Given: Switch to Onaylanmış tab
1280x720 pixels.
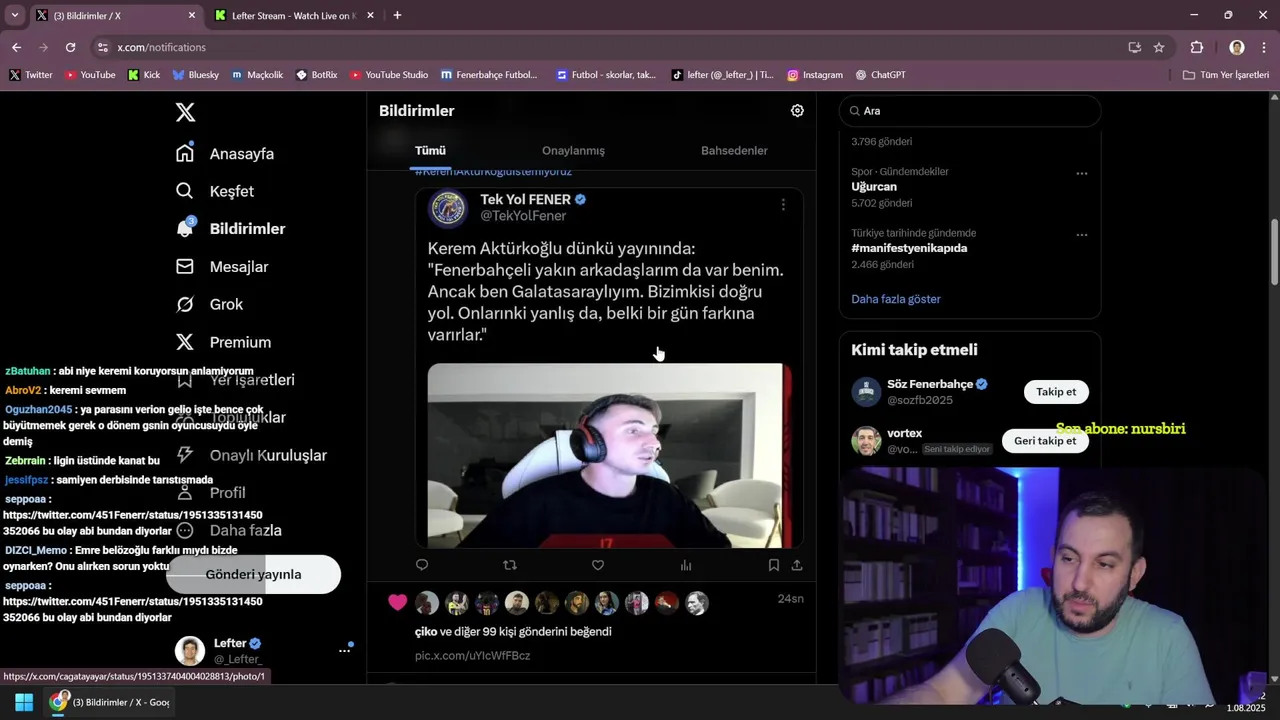Looking at the screenshot, I should [573, 150].
